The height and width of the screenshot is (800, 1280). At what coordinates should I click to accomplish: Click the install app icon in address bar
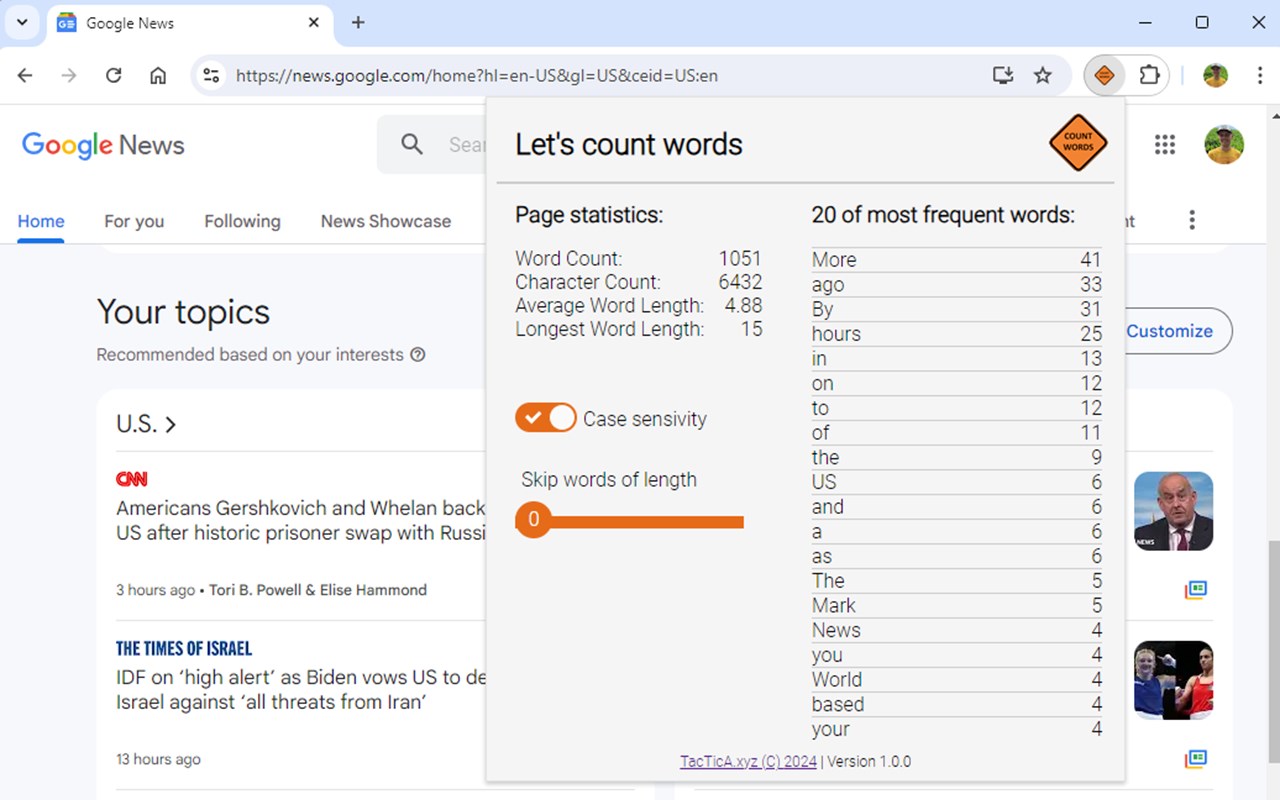[1002, 75]
